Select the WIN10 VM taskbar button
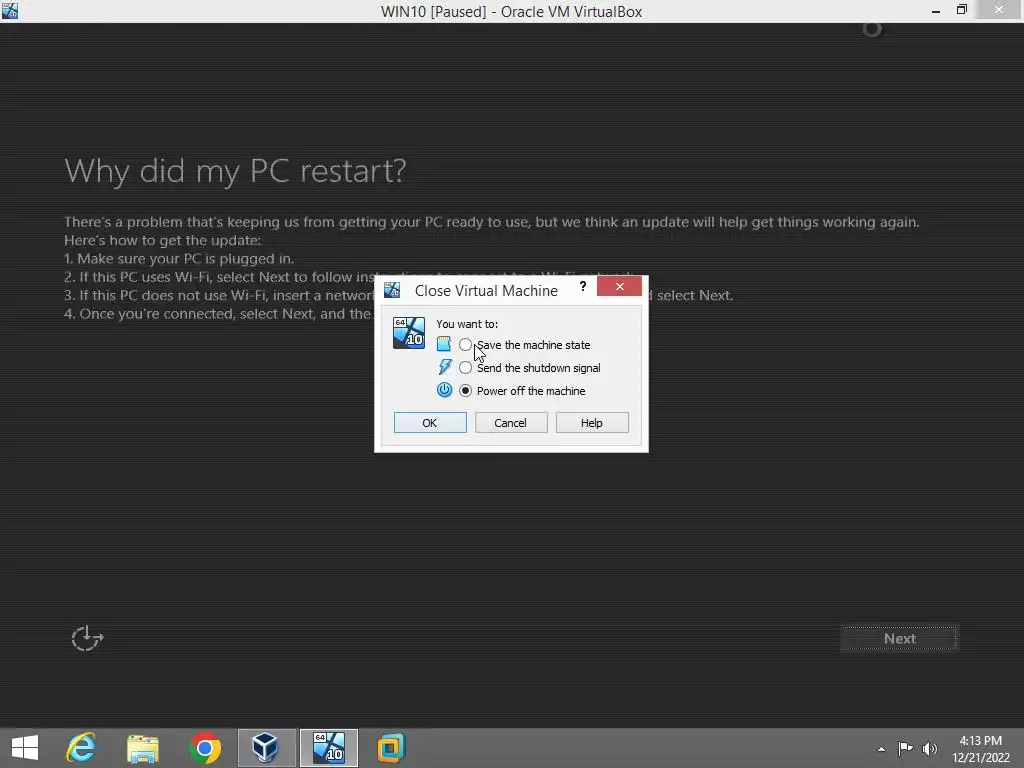The width and height of the screenshot is (1024, 768). tap(328, 748)
